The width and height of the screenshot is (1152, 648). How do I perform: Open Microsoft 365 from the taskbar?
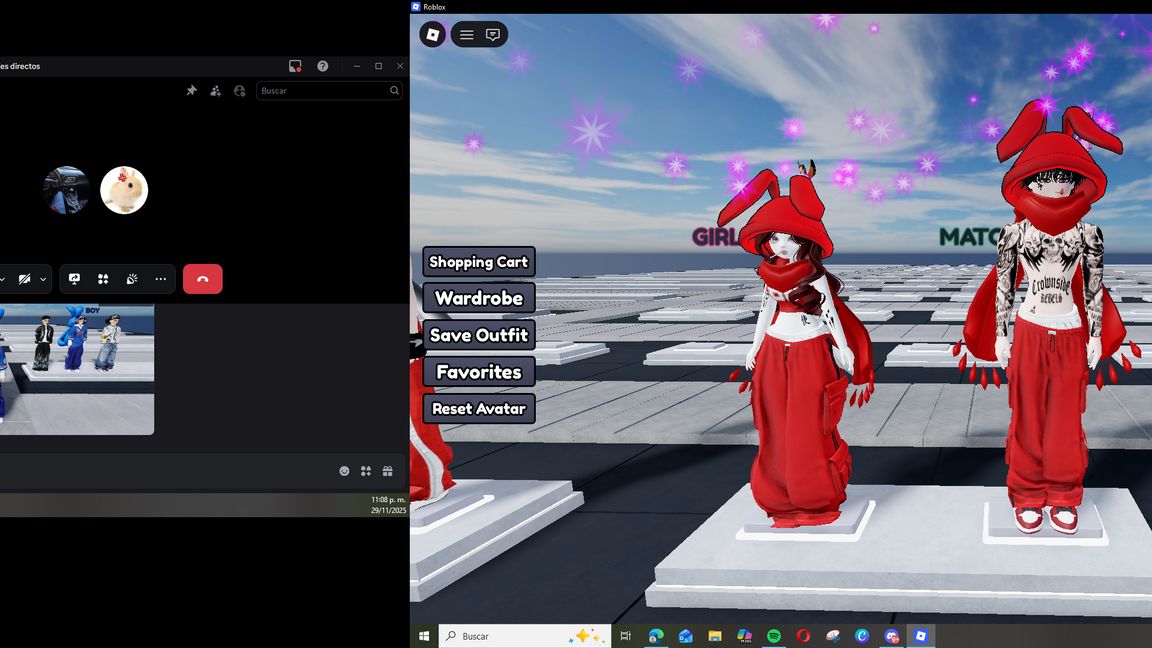[744, 636]
